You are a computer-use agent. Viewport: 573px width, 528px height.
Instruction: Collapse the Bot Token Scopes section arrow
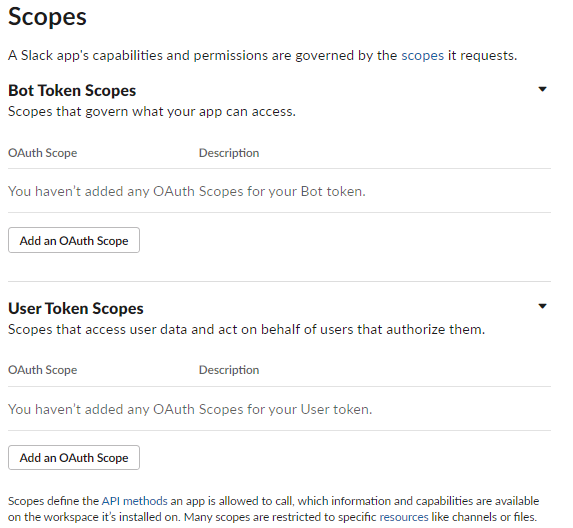tap(542, 89)
